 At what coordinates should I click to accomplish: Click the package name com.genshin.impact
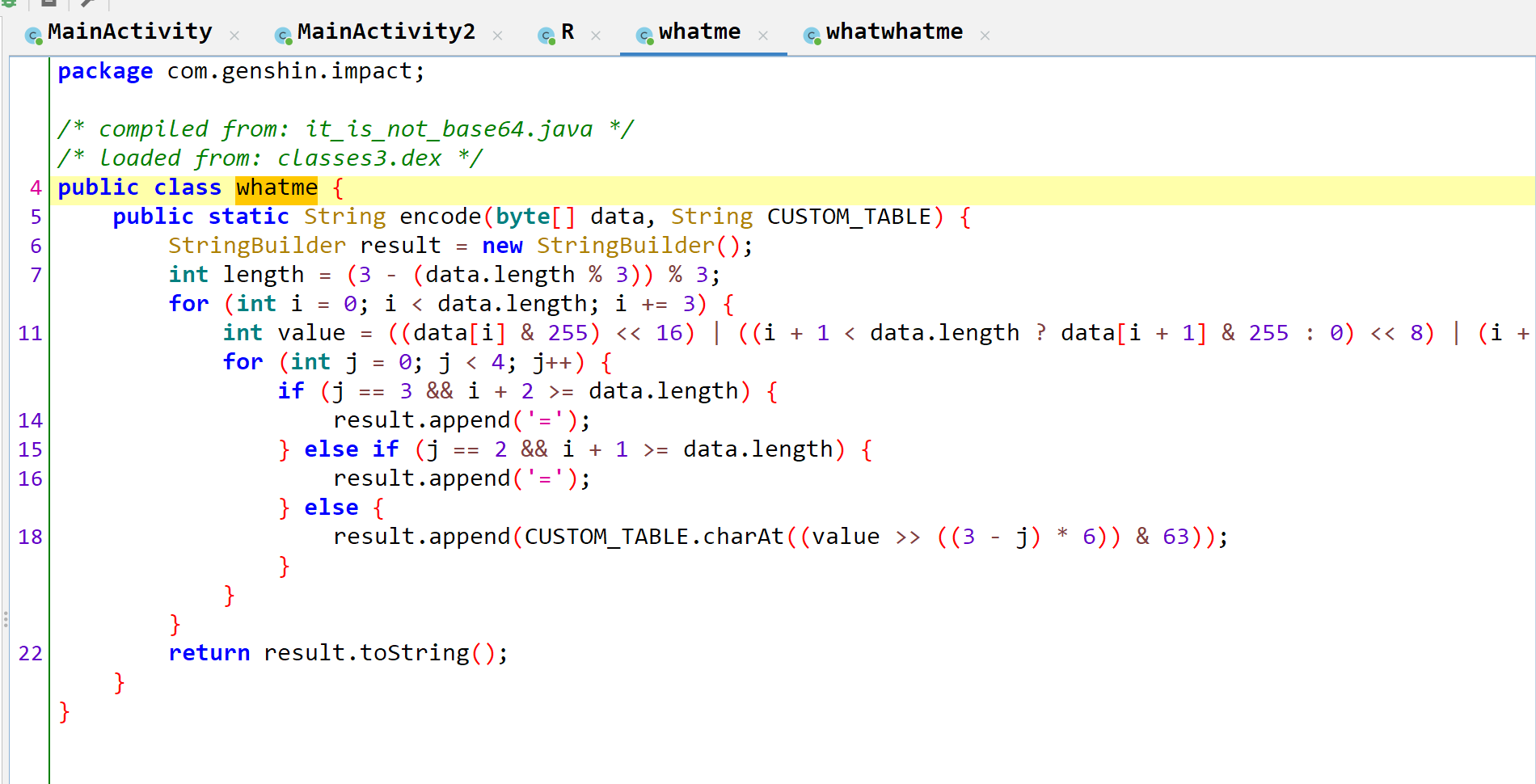(x=290, y=72)
